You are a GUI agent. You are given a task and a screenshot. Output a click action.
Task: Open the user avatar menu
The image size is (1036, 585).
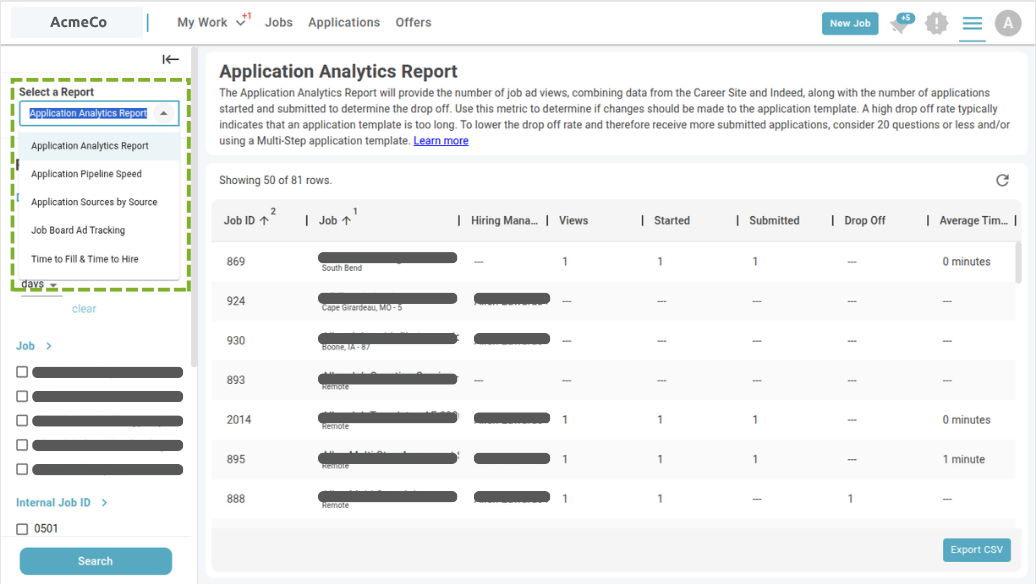(x=1008, y=24)
